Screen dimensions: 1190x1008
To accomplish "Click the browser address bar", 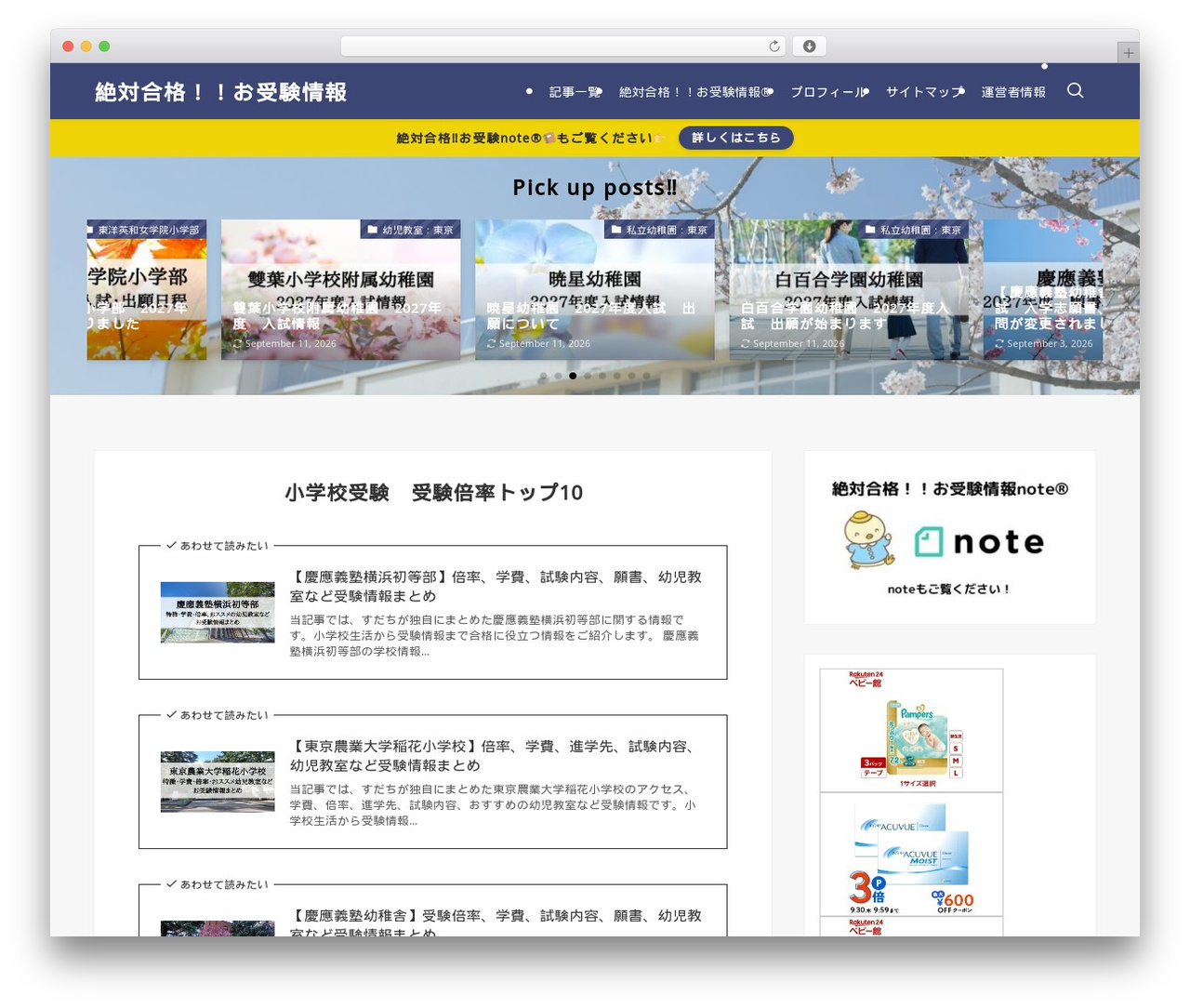I will (563, 46).
